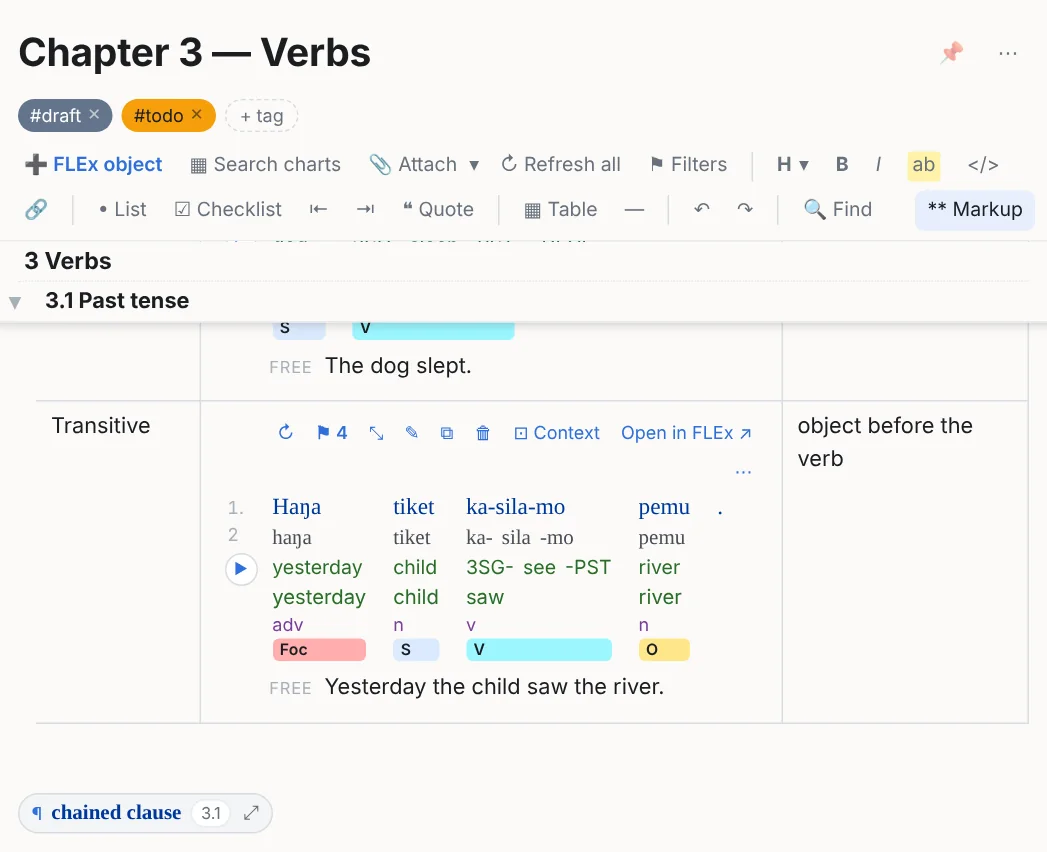Open the note's more options menu
This screenshot has width=1047, height=852.
coord(1008,53)
